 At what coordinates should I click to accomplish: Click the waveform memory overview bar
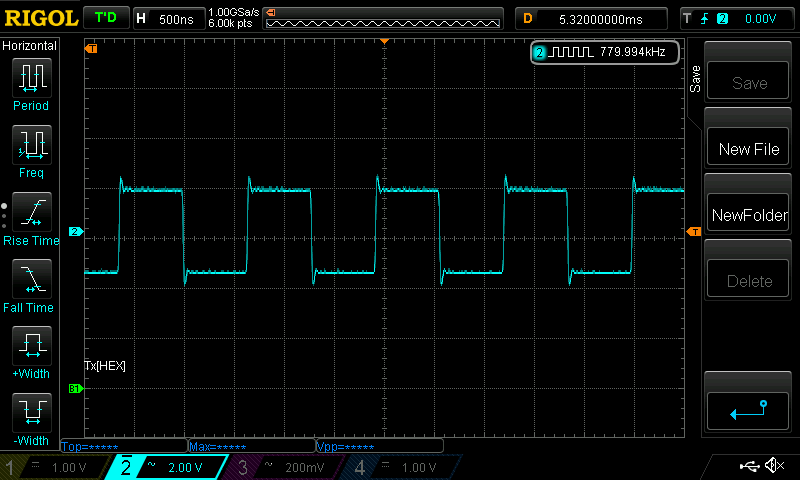click(x=383, y=19)
